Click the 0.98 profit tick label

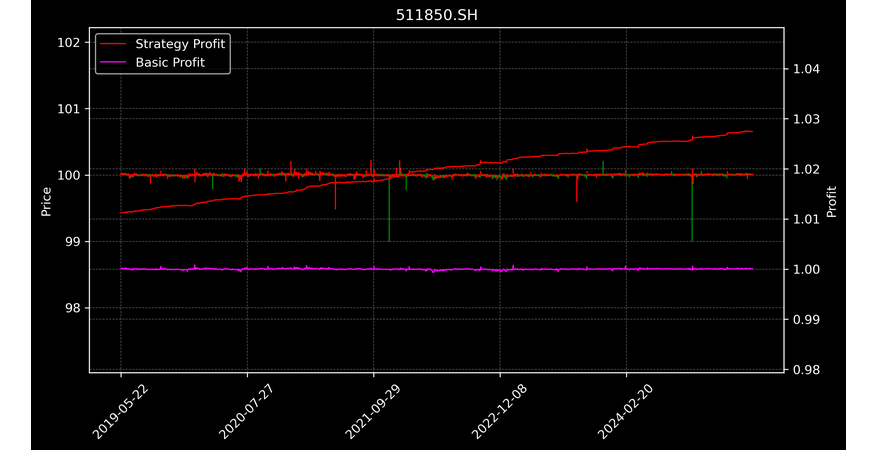pos(807,369)
